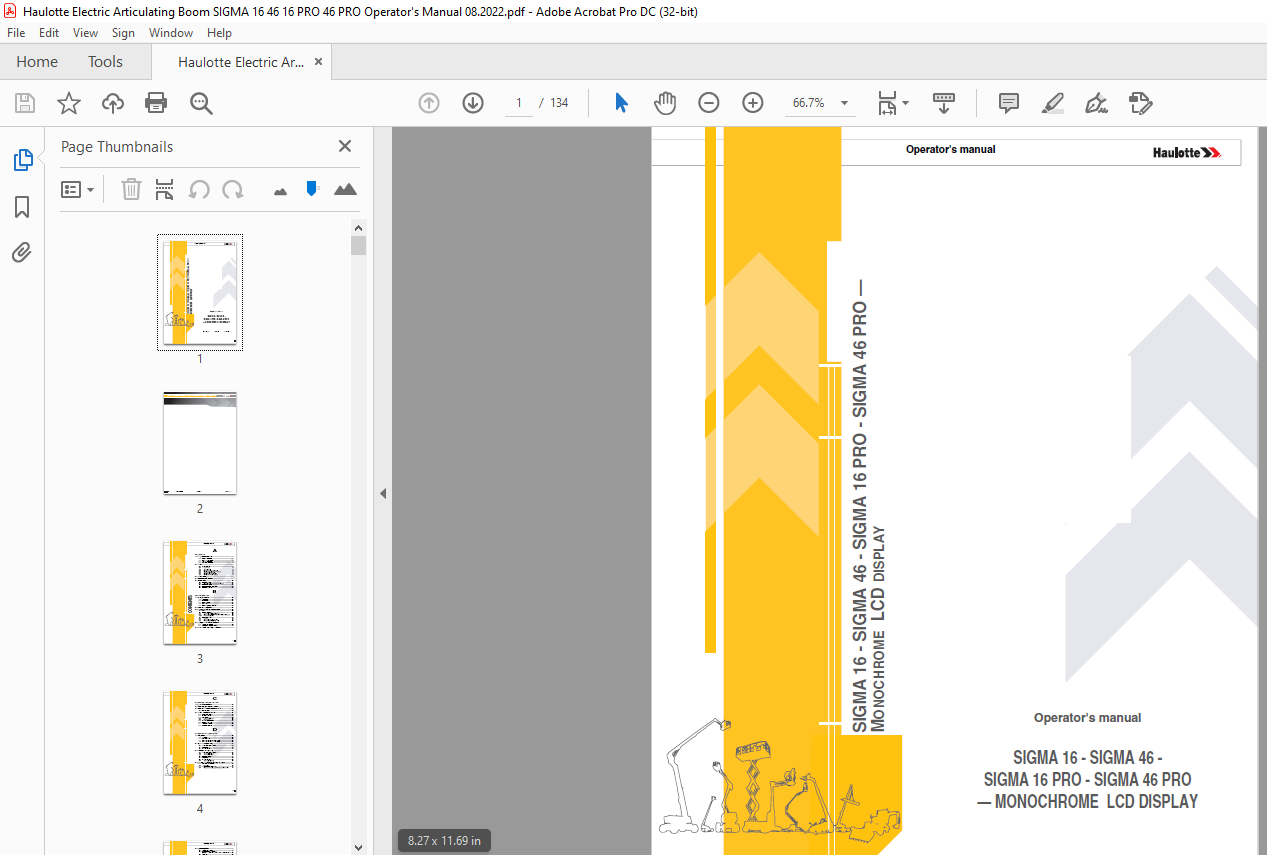Rotate page counterclockwise
The width and height of the screenshot is (1267, 855).
[x=199, y=189]
